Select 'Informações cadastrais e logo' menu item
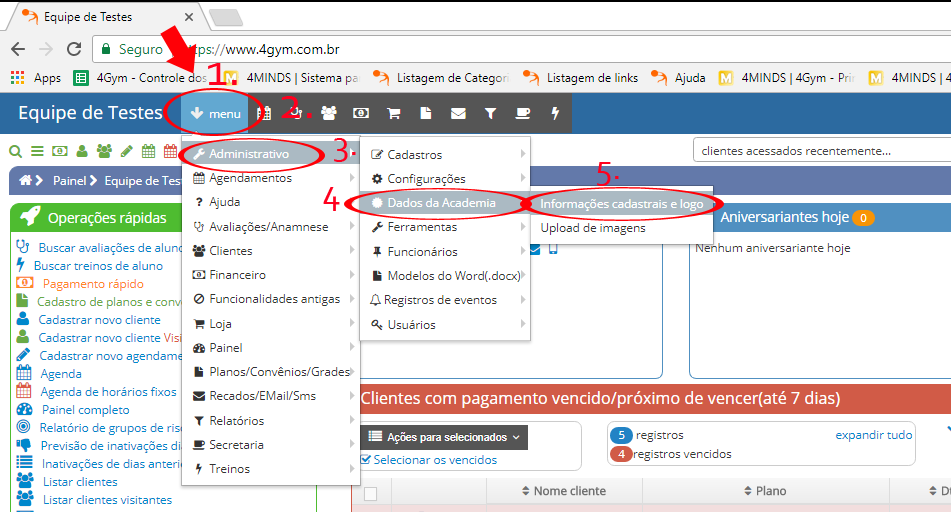The width and height of the screenshot is (951, 512). (x=621, y=204)
